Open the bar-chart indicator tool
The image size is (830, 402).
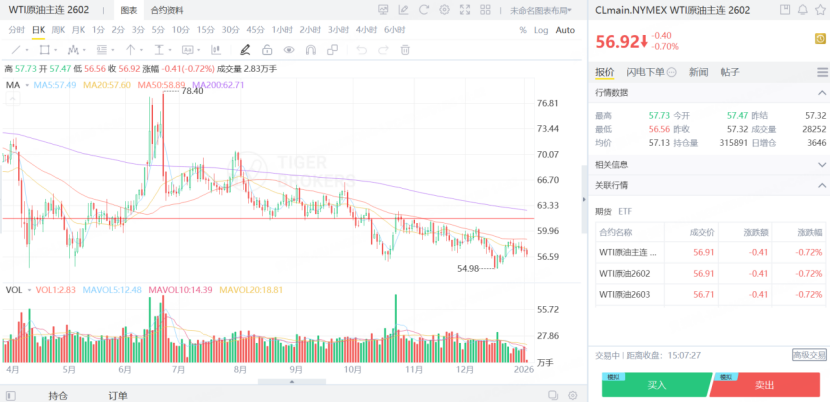click(215, 50)
